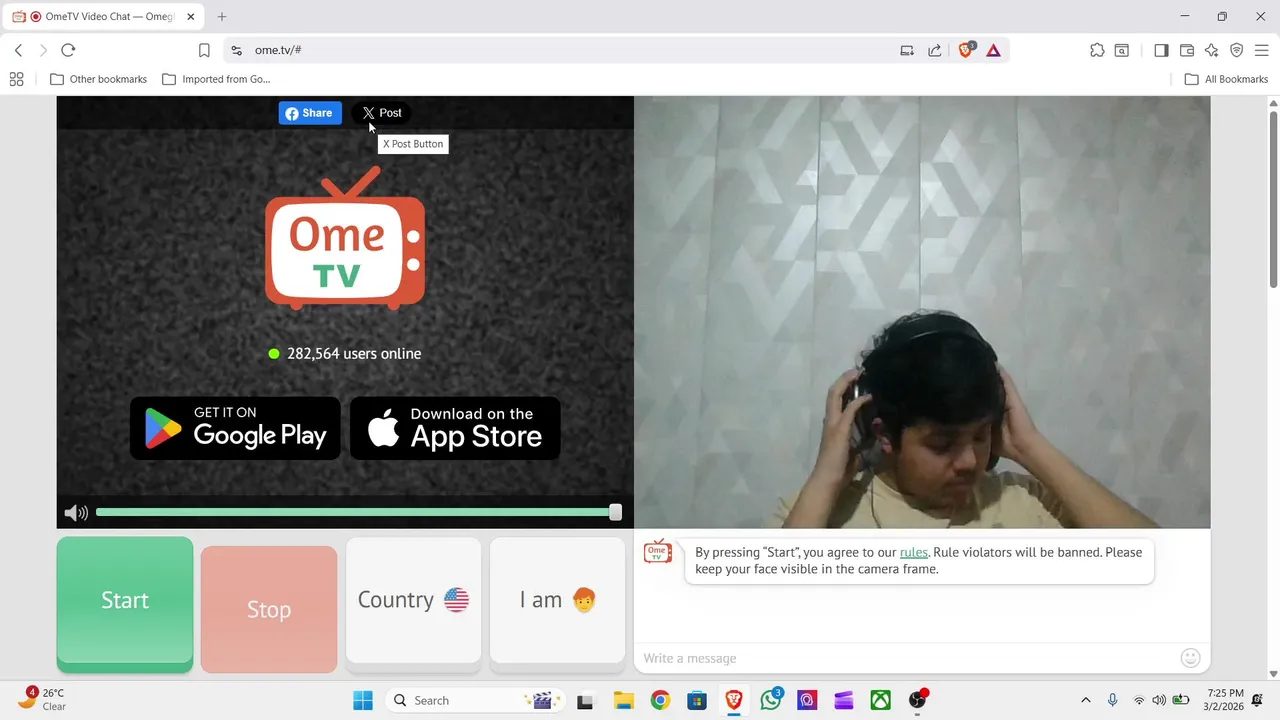Screen dimensions: 1280x720
Task: Open Brave Shields lion icon
Action: pyautogui.click(x=966, y=50)
